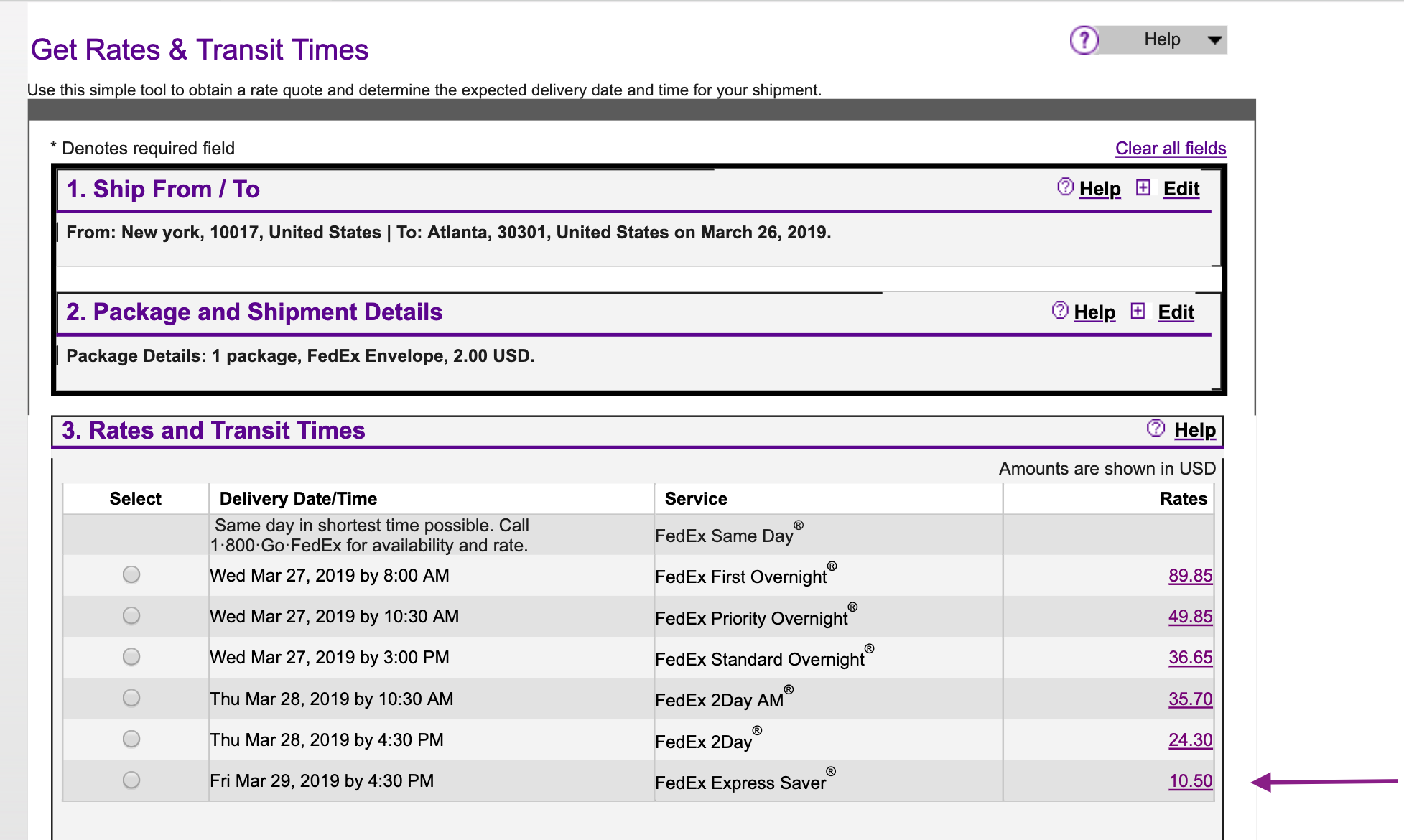Click the Thu Mar 28 by 10:30 AM delivery text
This screenshot has width=1404, height=840.
tap(332, 699)
